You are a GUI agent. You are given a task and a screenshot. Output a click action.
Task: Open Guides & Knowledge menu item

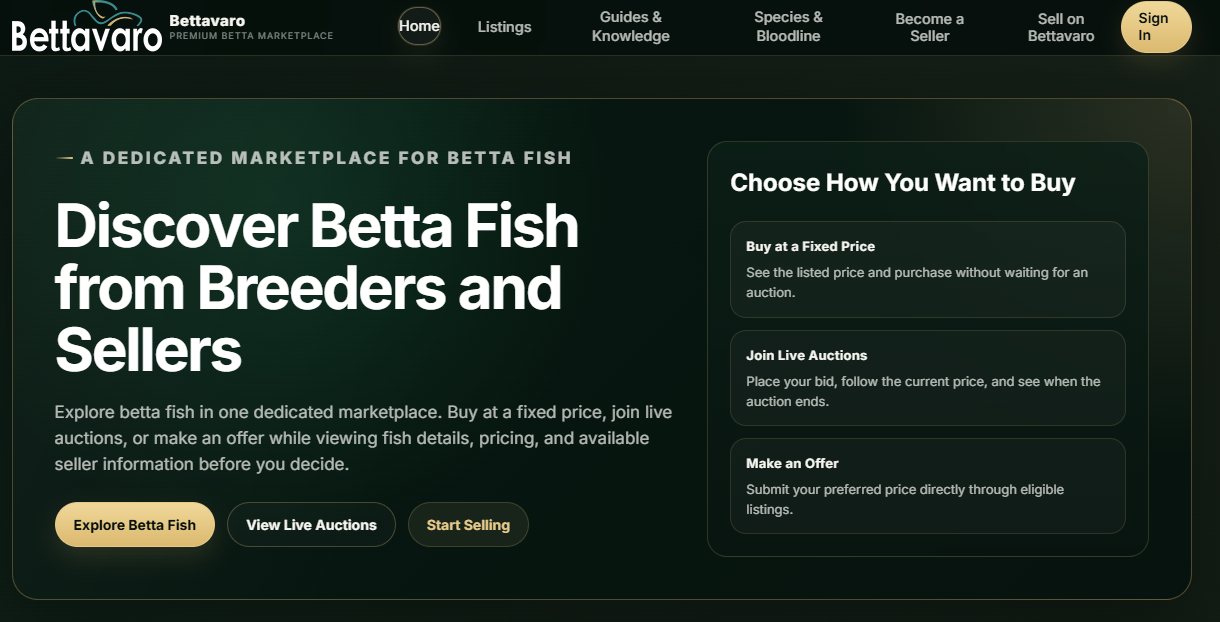pos(631,27)
